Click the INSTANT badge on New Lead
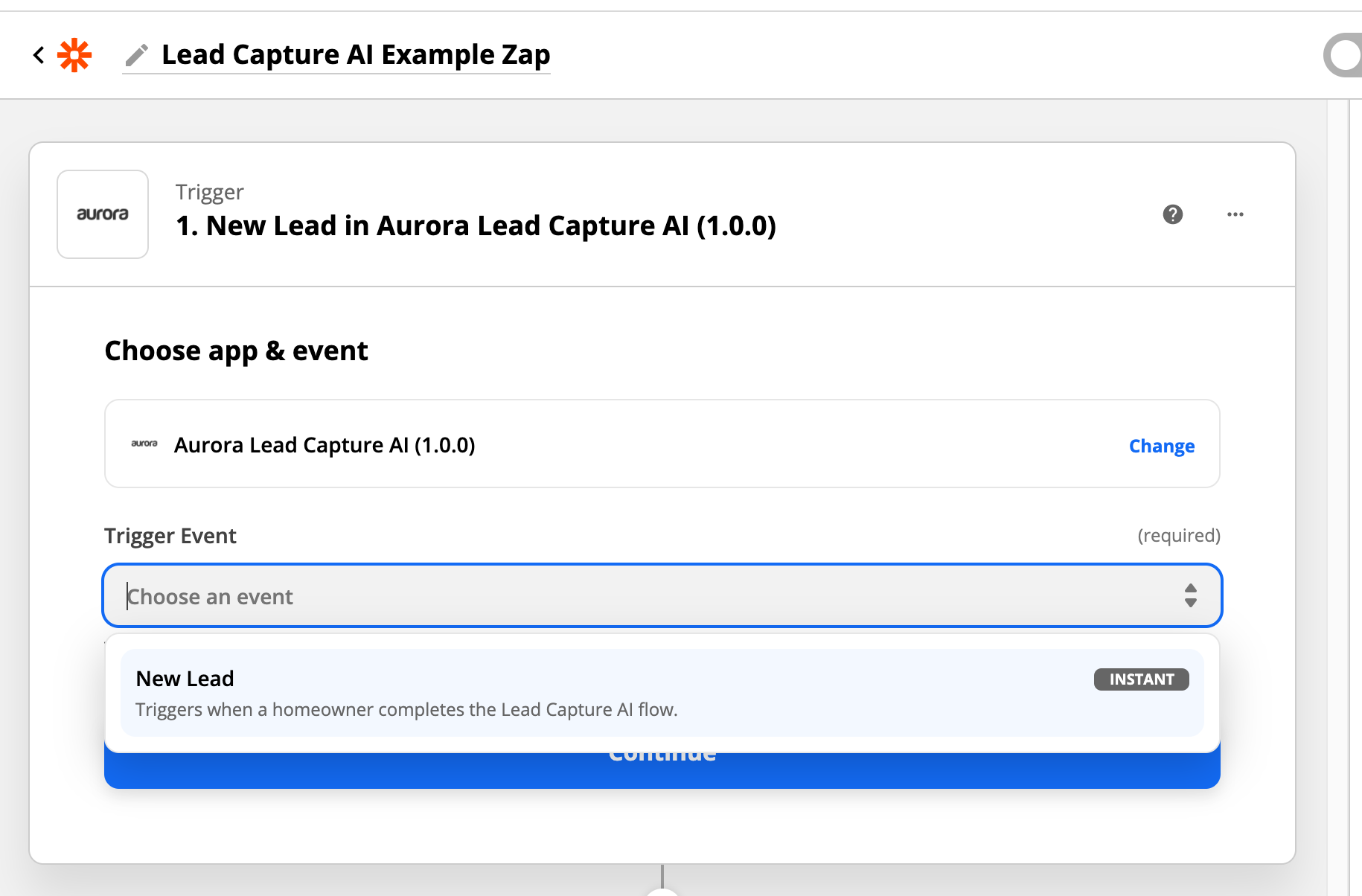The image size is (1362, 896). pos(1140,679)
